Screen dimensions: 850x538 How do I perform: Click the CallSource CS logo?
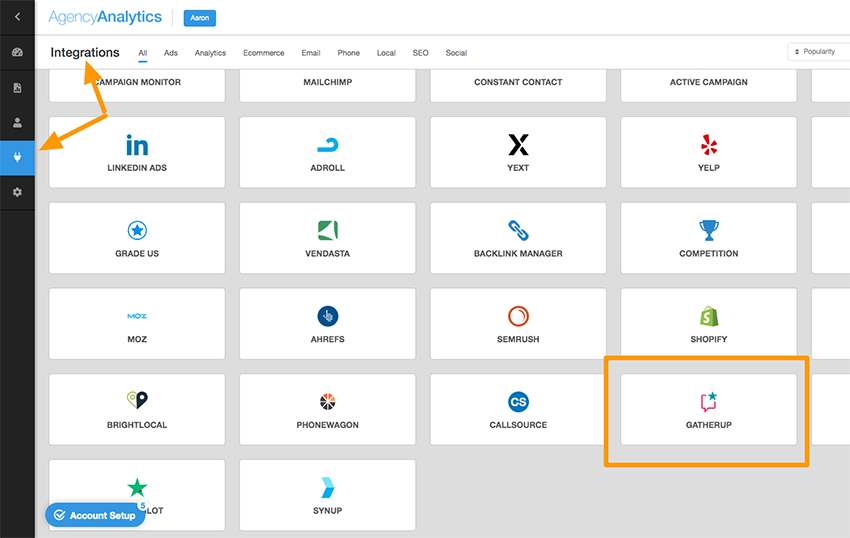pyautogui.click(x=518, y=402)
